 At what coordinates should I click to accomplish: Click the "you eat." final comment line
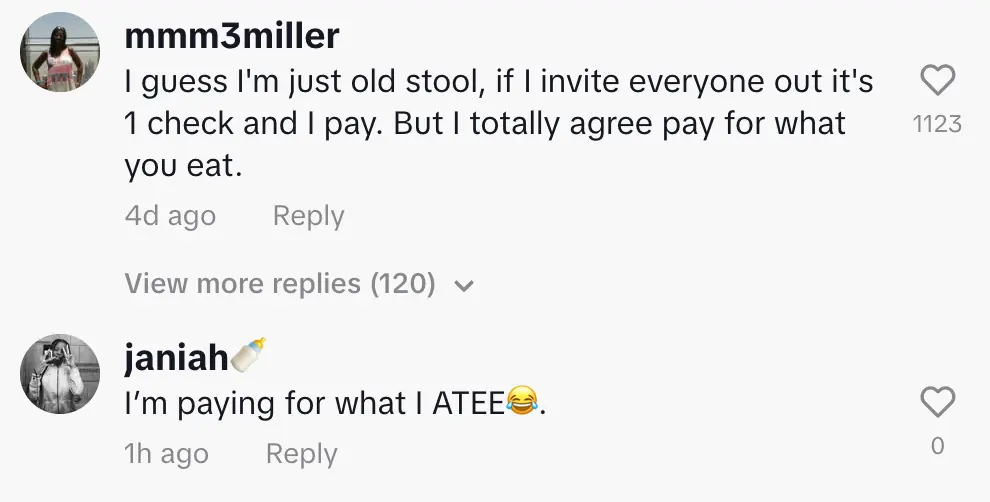[184, 166]
